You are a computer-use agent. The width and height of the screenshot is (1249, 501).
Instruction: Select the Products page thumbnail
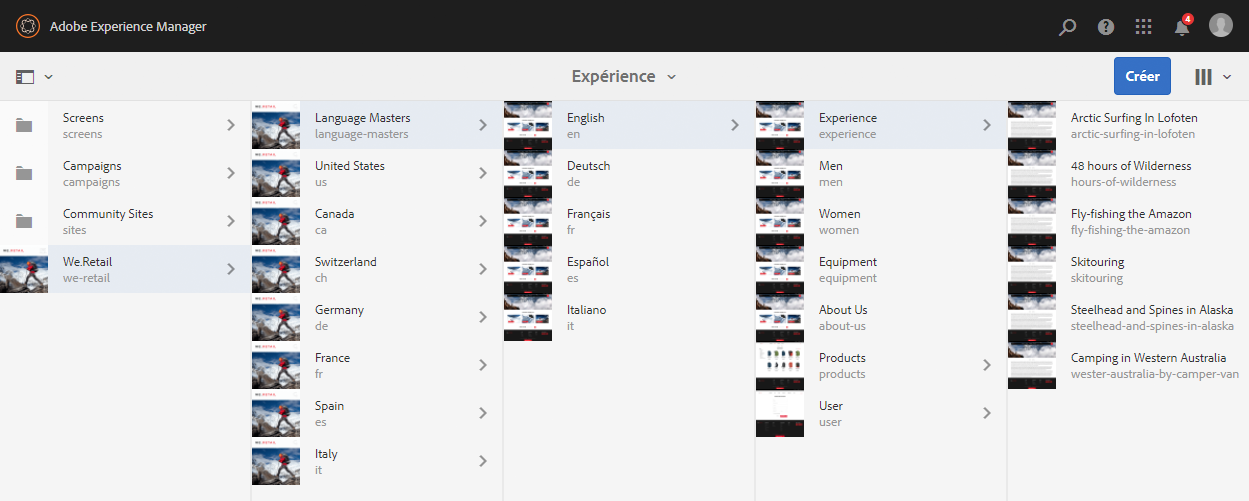[x=780, y=365]
